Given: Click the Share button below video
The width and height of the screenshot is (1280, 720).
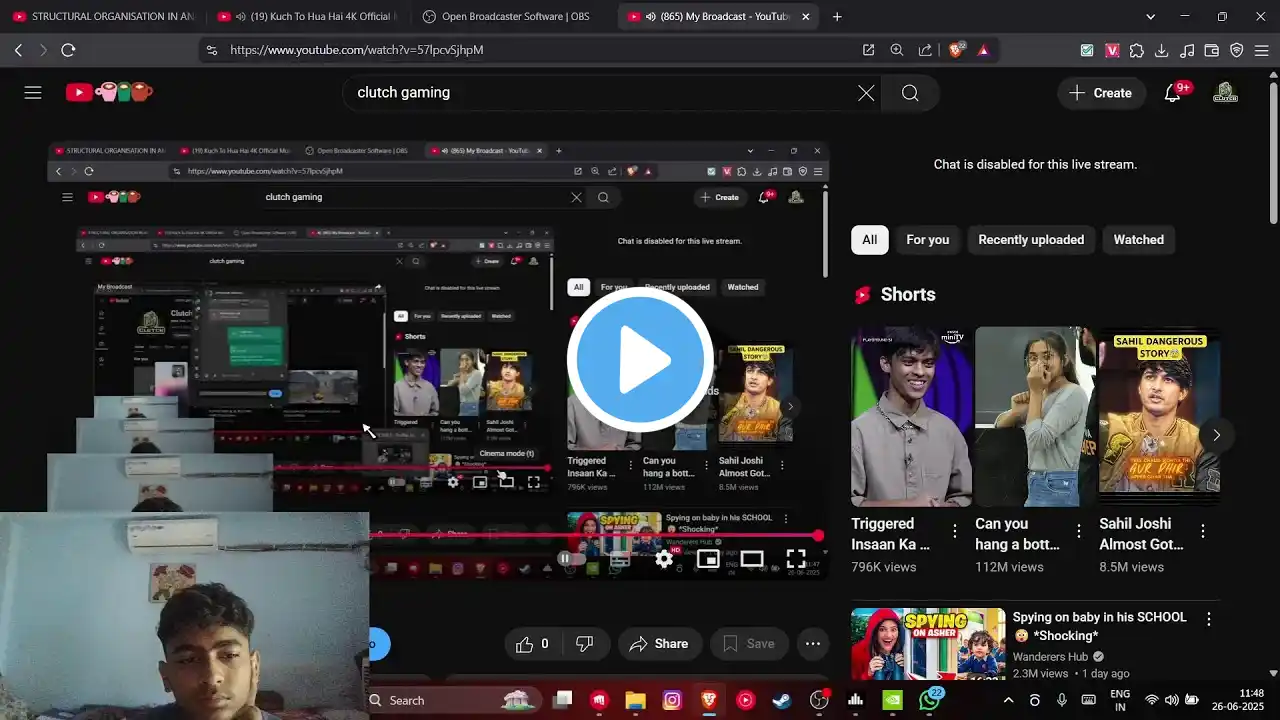Looking at the screenshot, I should tap(660, 644).
